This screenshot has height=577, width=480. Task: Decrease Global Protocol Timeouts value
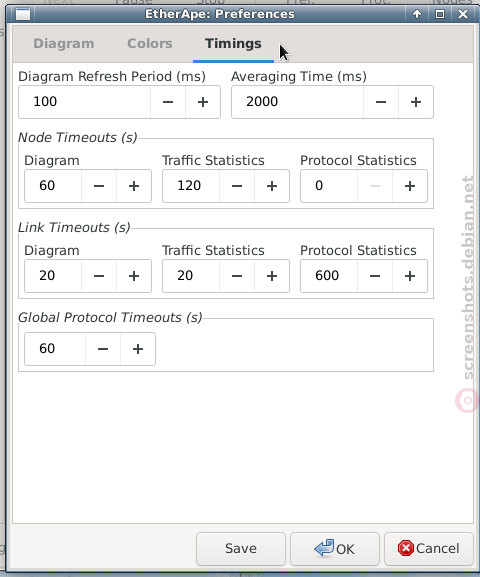point(103,349)
